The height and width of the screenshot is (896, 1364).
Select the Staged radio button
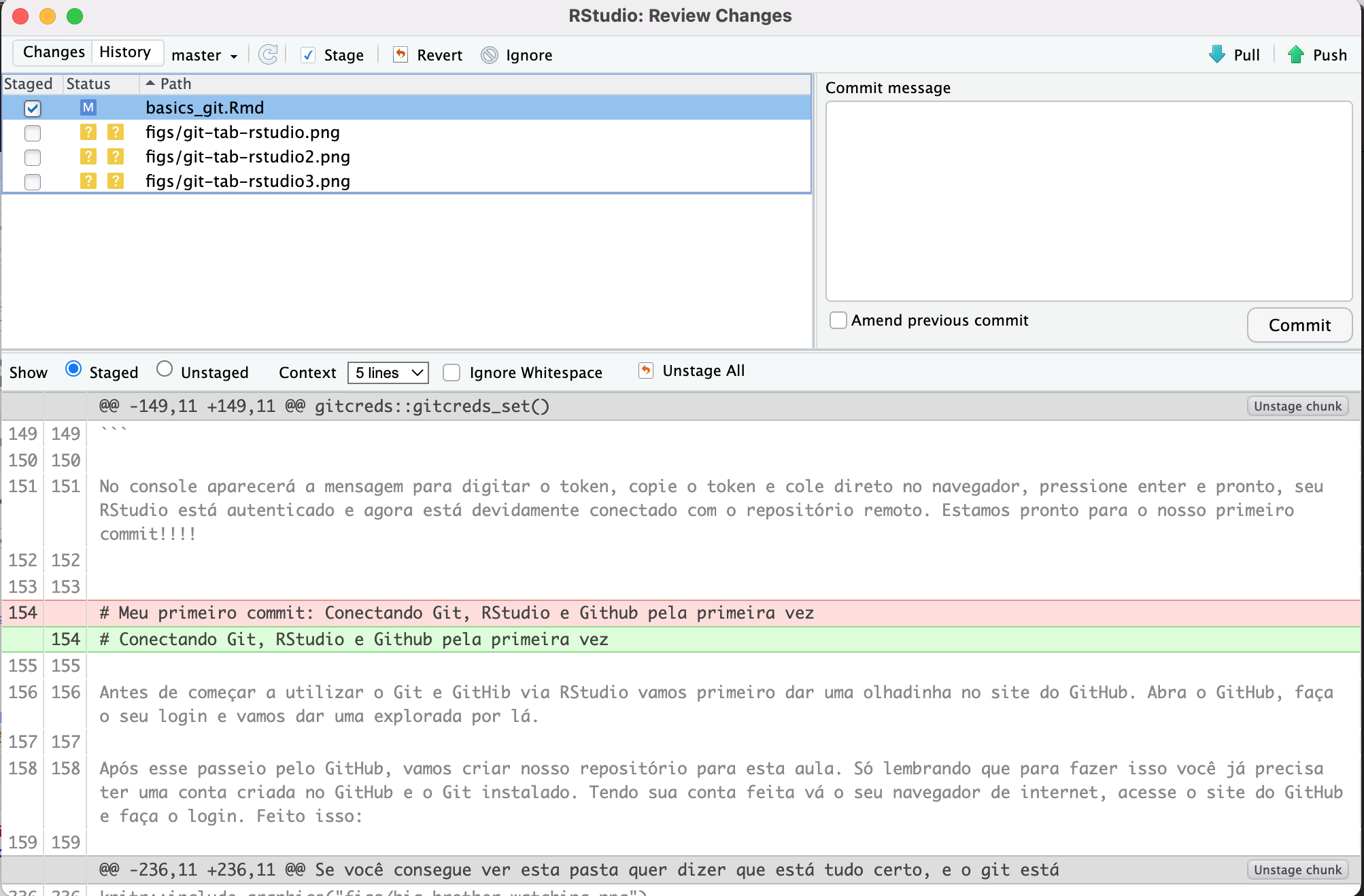[73, 369]
